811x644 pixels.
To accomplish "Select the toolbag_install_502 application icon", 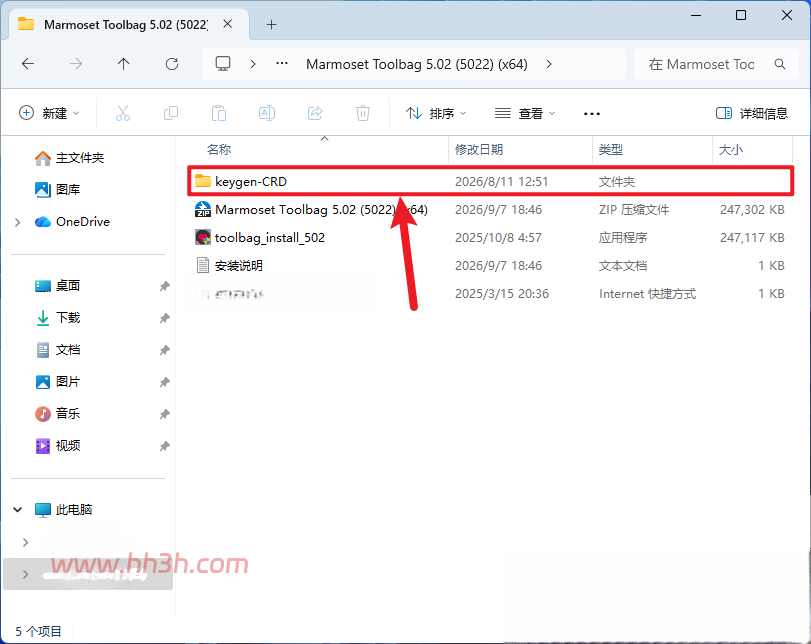I will click(x=203, y=237).
